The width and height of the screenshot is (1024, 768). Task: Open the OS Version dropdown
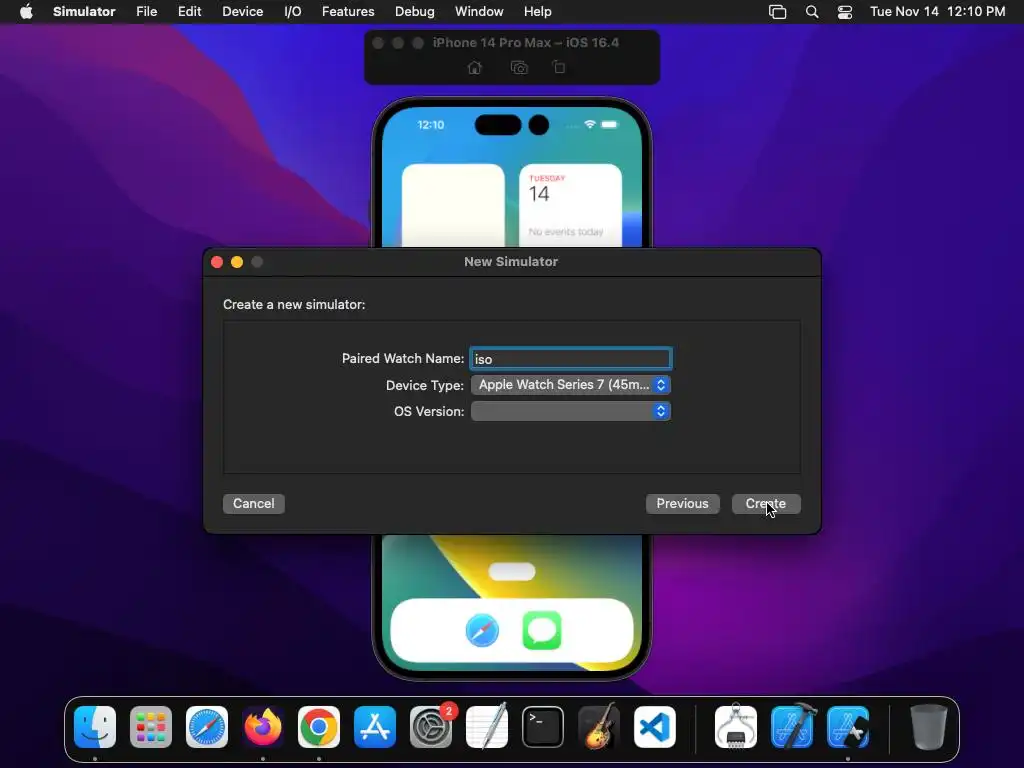click(571, 411)
